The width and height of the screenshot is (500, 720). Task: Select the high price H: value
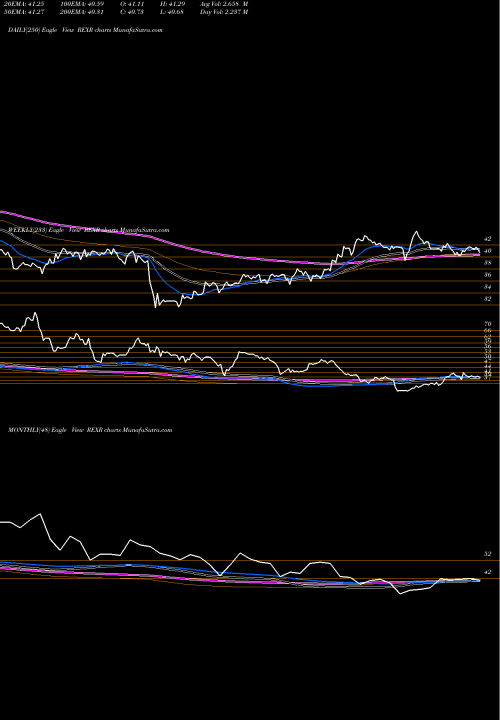coord(175,4)
